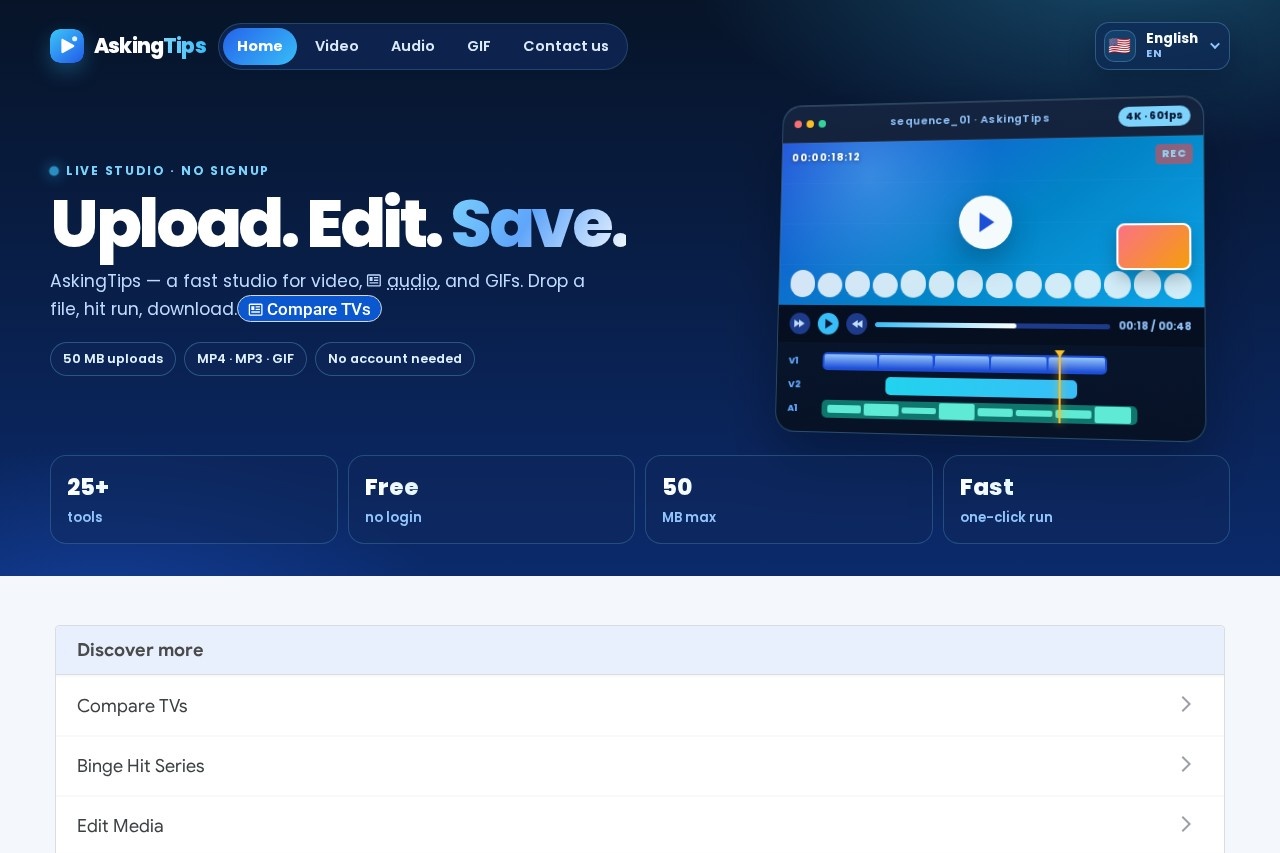
Task: Start the preview with the large play button
Action: pos(985,222)
